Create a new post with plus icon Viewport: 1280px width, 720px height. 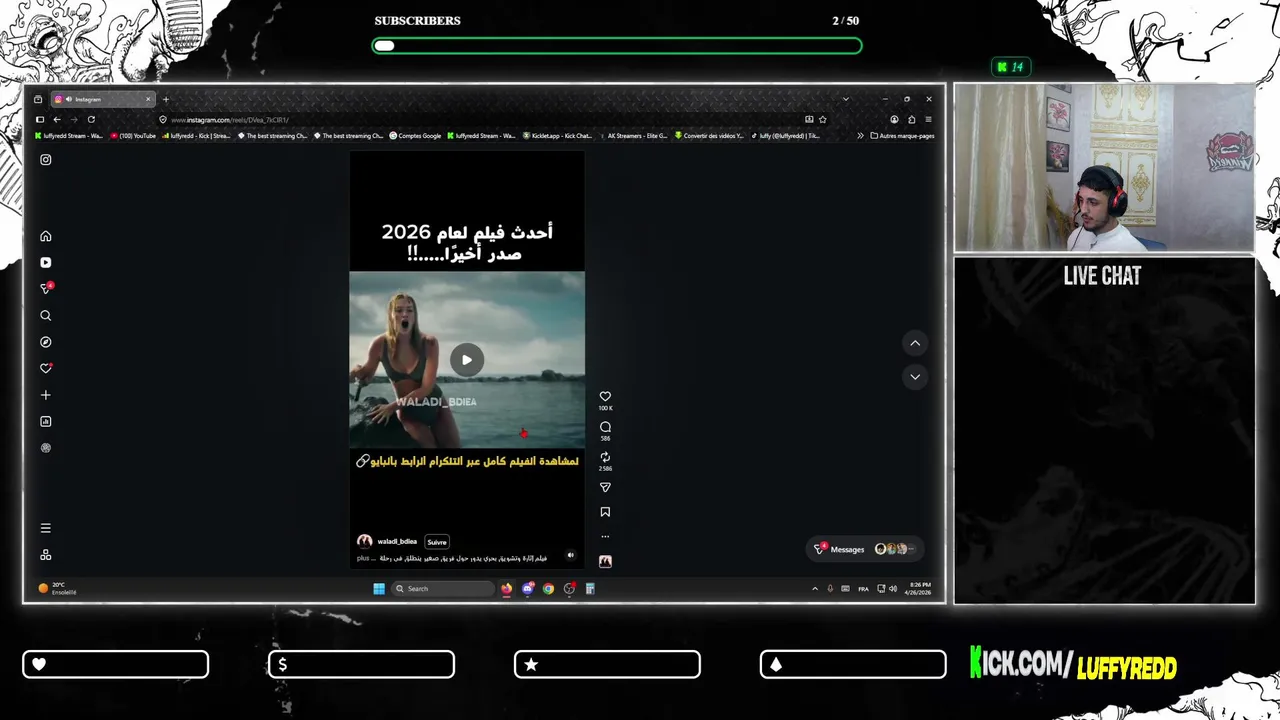(45, 395)
